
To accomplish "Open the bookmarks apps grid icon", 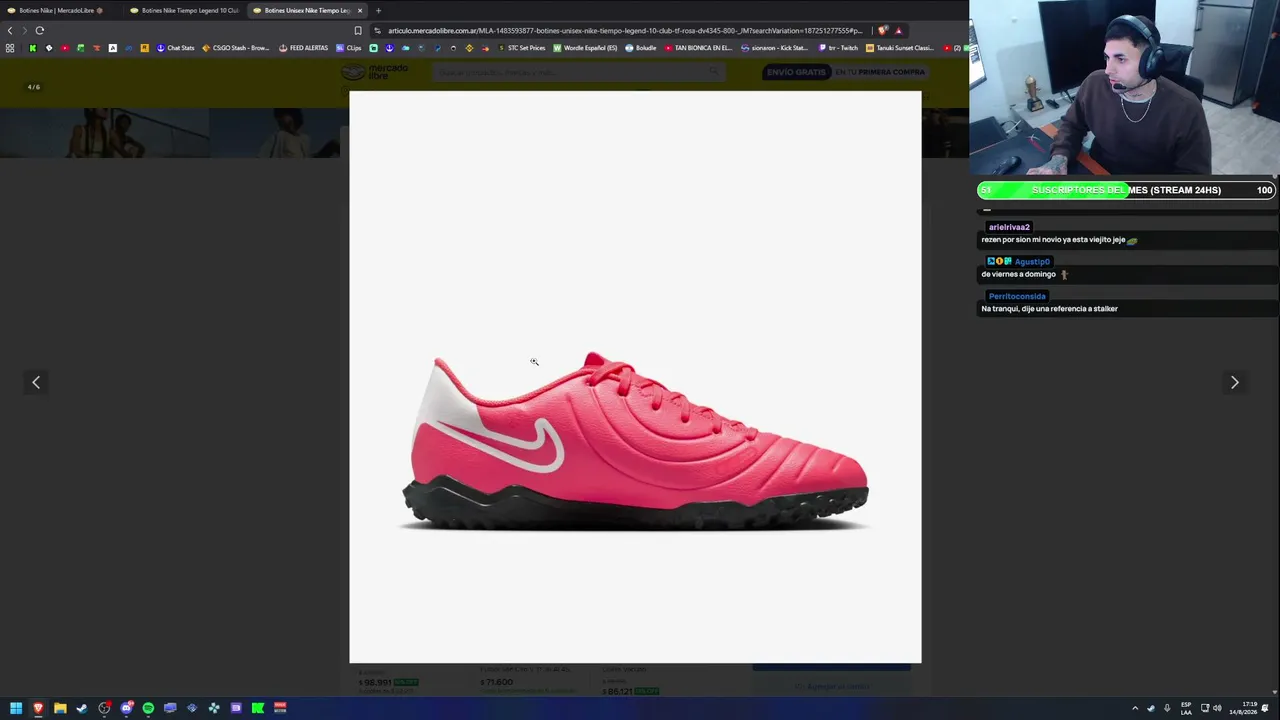I will click(10, 48).
